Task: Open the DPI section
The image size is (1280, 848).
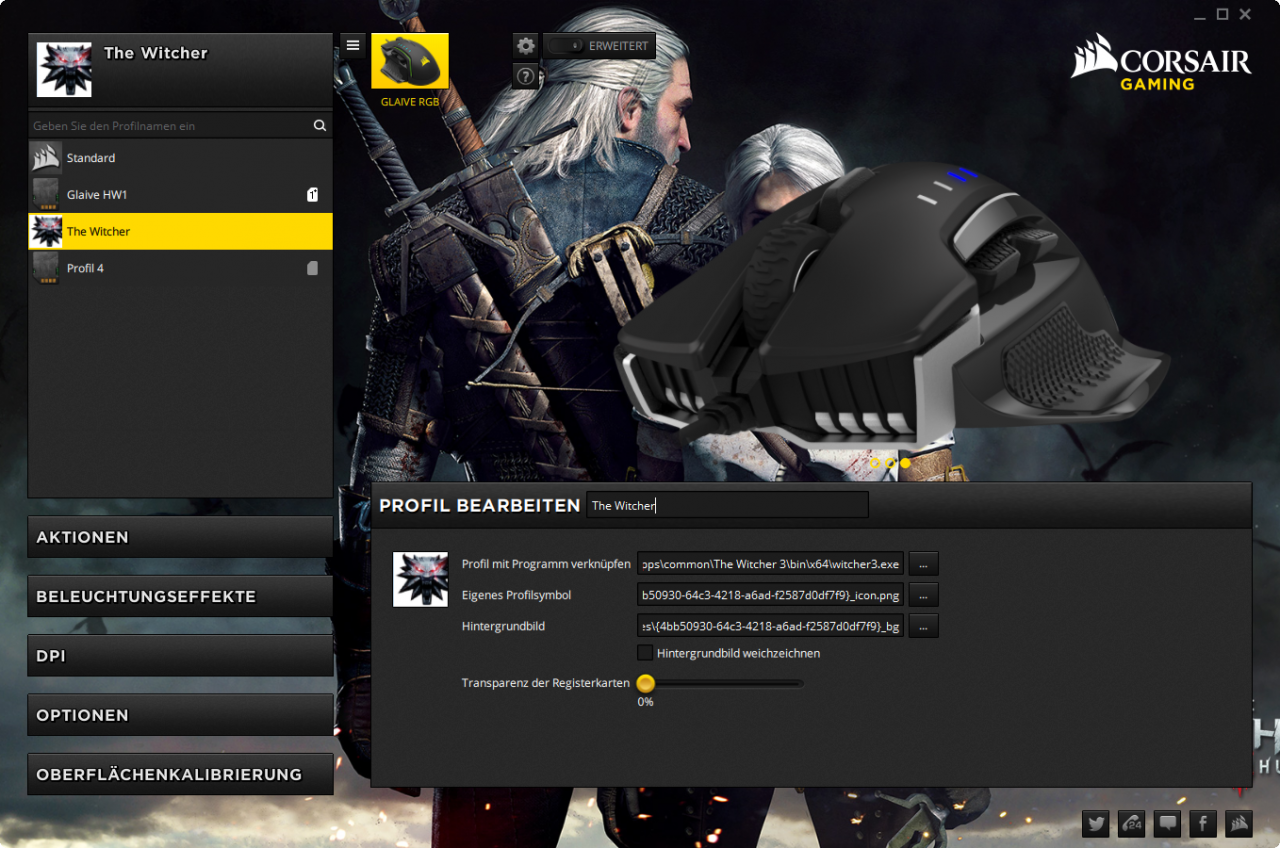Action: tap(180, 656)
